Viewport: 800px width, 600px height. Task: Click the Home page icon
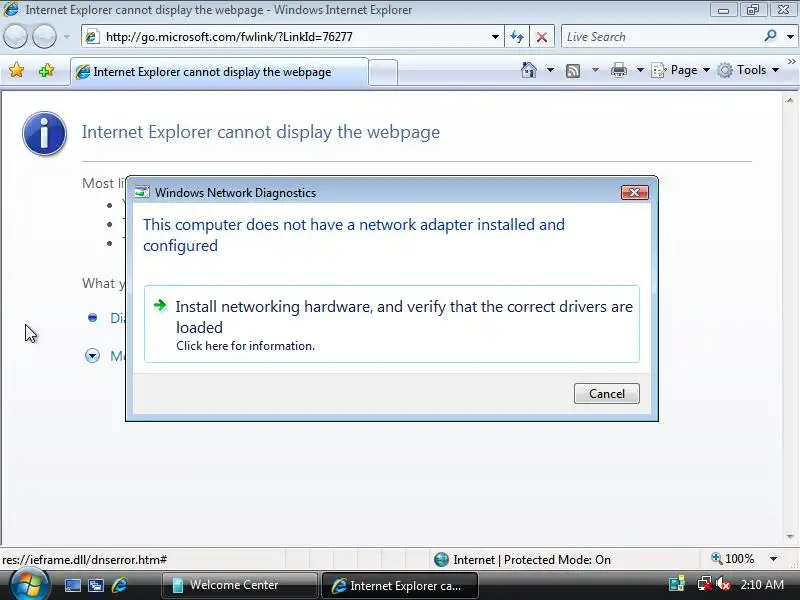point(529,70)
